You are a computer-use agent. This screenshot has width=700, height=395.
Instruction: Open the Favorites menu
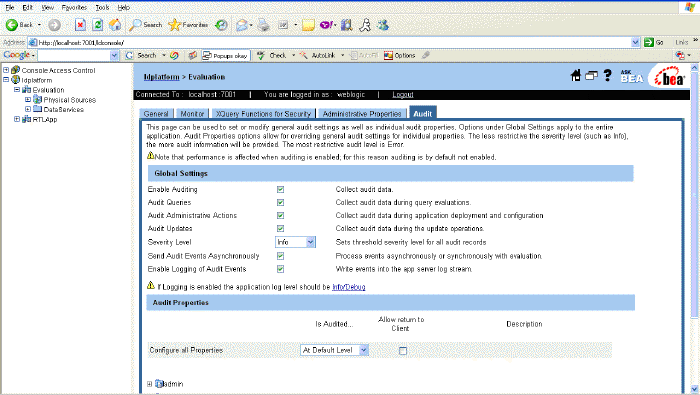point(74,8)
